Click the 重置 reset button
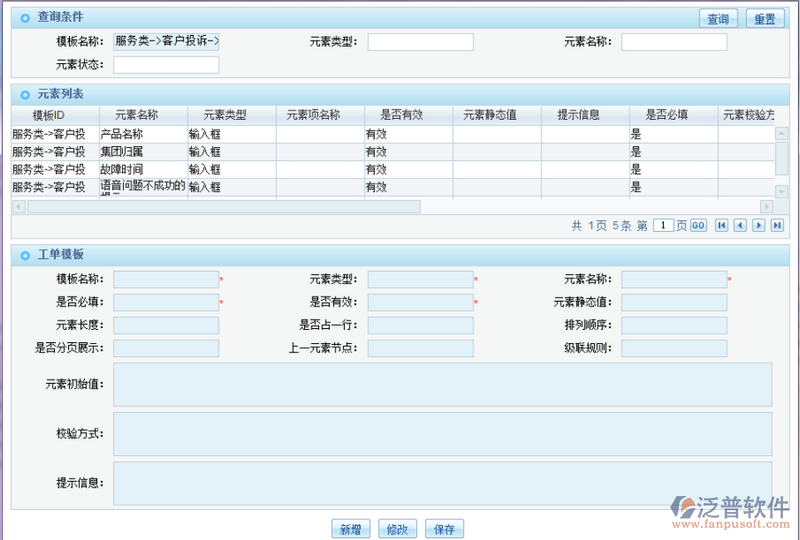 click(x=764, y=19)
